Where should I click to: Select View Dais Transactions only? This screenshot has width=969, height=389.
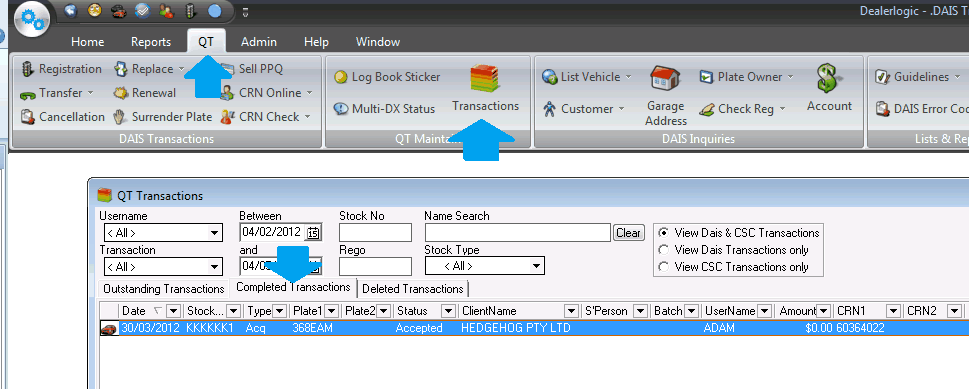664,250
